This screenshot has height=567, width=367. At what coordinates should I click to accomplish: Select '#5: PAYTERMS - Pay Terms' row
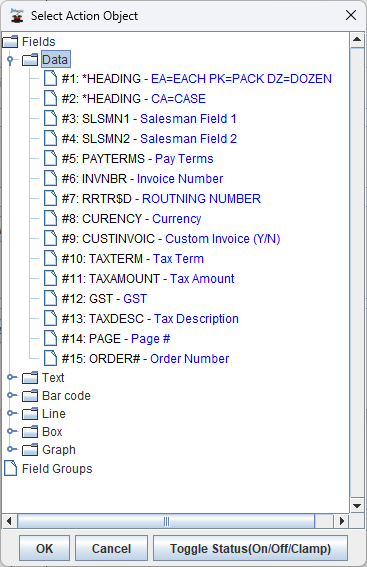click(137, 158)
